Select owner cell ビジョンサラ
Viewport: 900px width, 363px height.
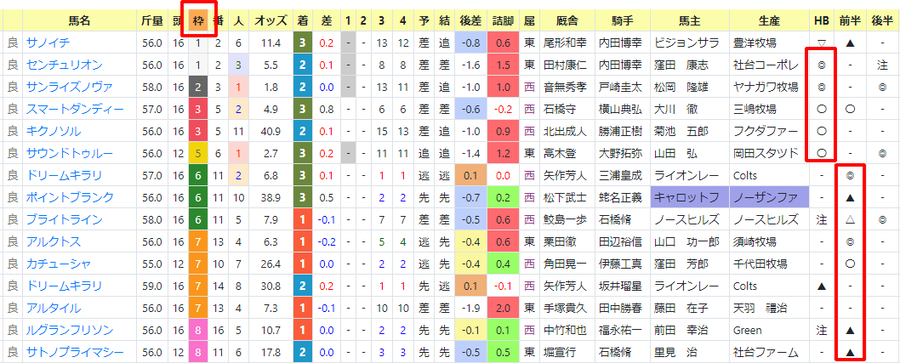coord(689,43)
